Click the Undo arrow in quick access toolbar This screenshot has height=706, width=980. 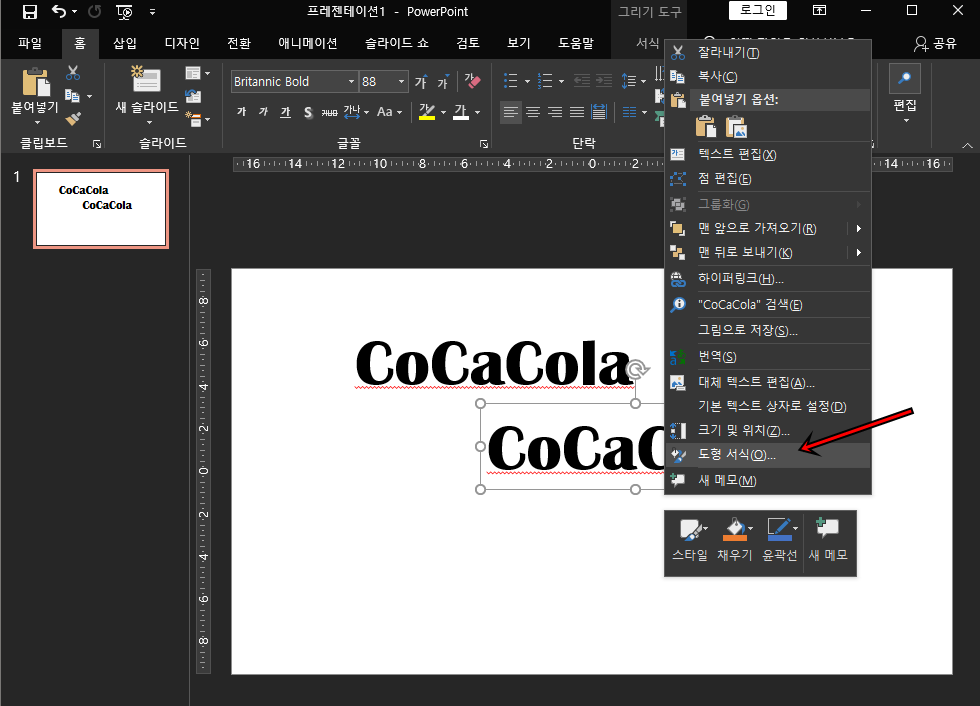tap(59, 11)
